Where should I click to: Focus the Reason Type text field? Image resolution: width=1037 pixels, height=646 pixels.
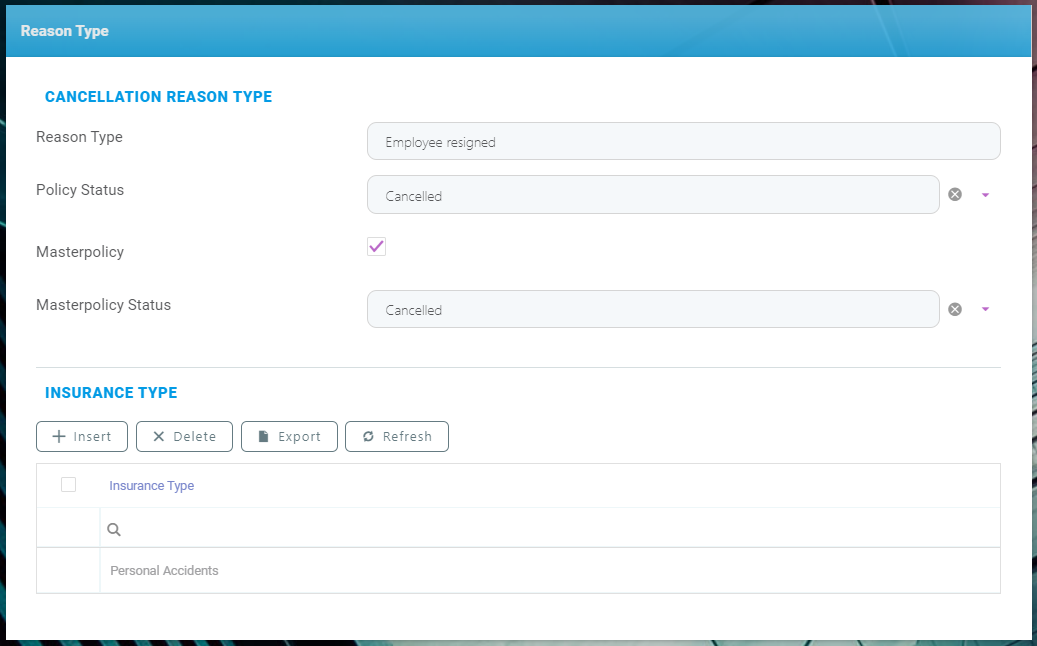pos(683,142)
